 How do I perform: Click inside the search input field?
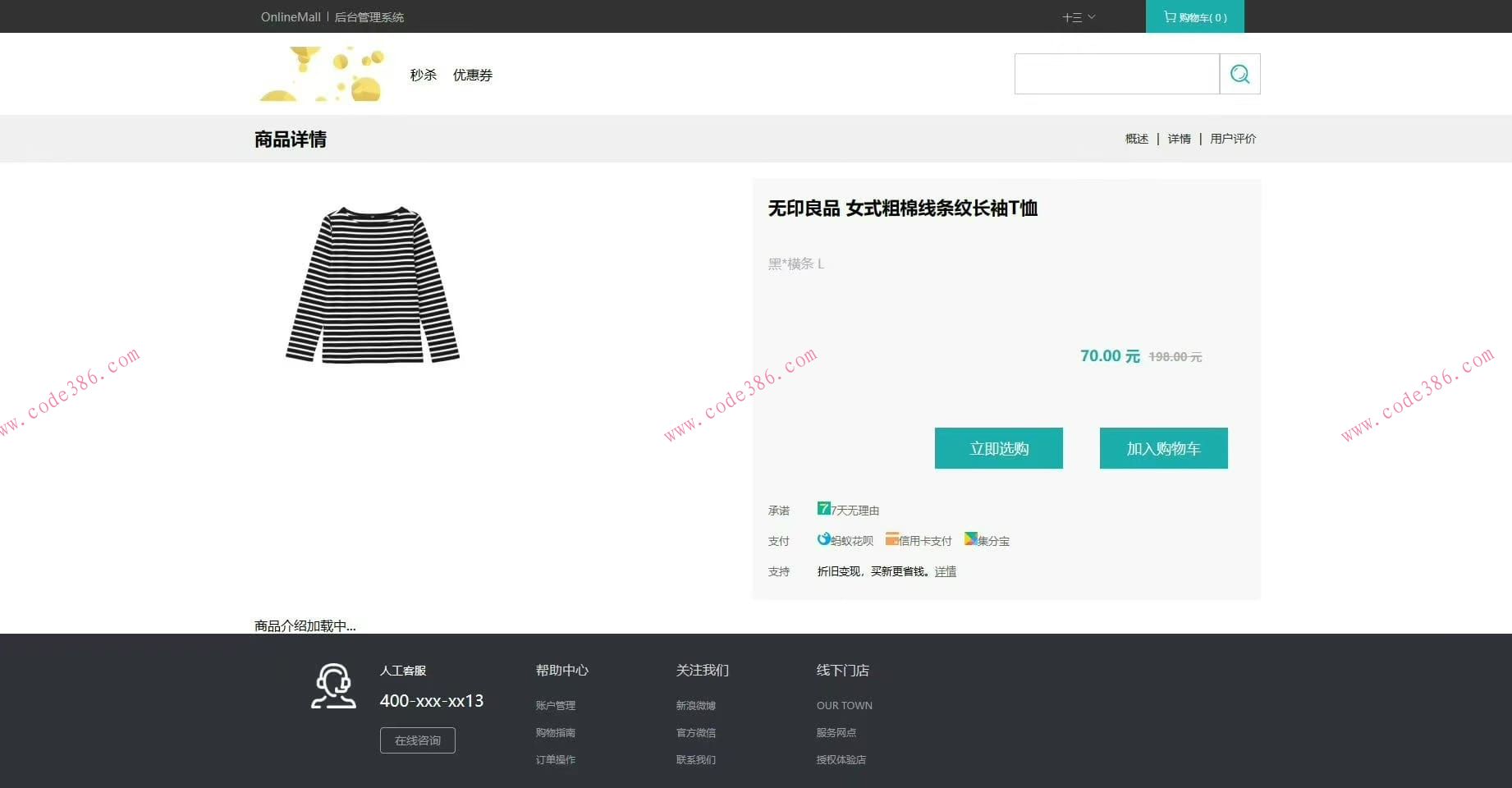tap(1116, 73)
